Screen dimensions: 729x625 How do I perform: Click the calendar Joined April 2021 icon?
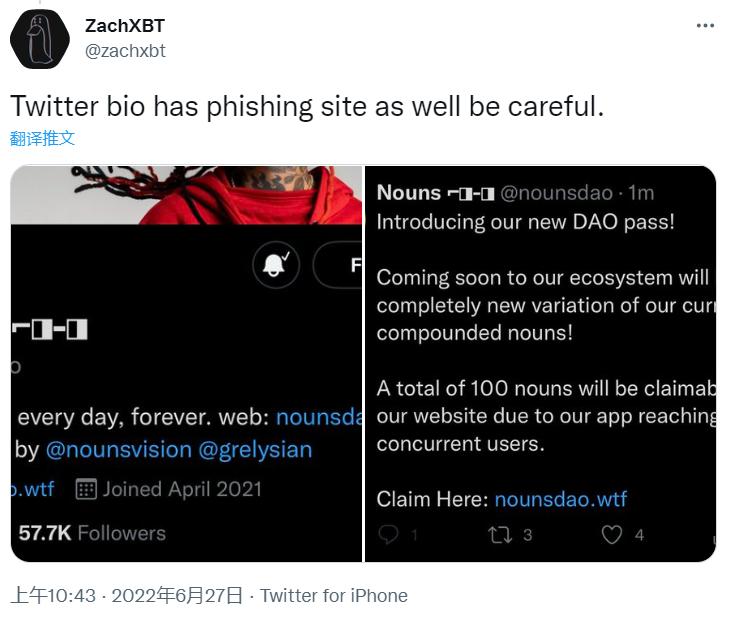click(86, 489)
